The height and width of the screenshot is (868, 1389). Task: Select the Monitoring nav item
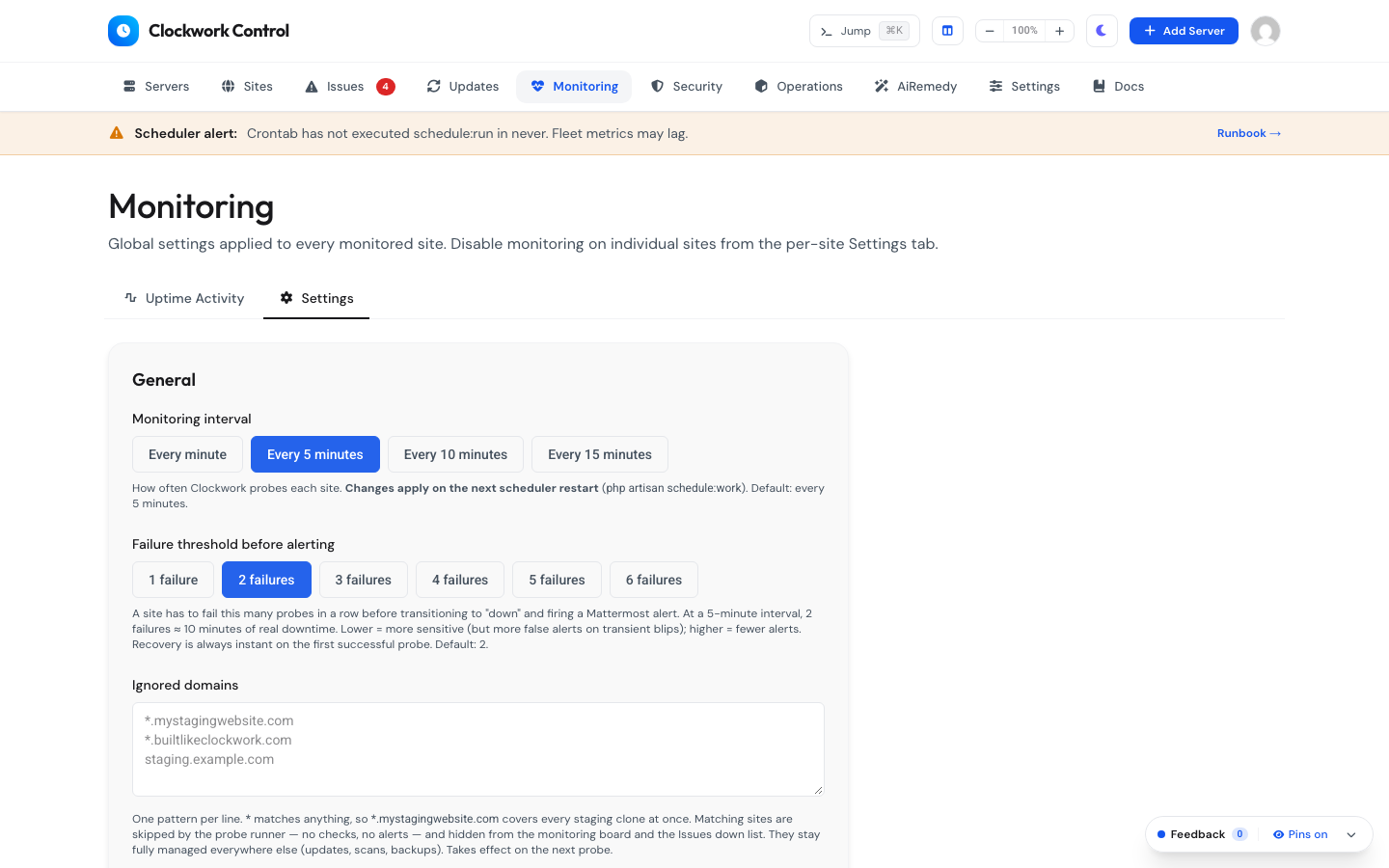[x=574, y=87]
